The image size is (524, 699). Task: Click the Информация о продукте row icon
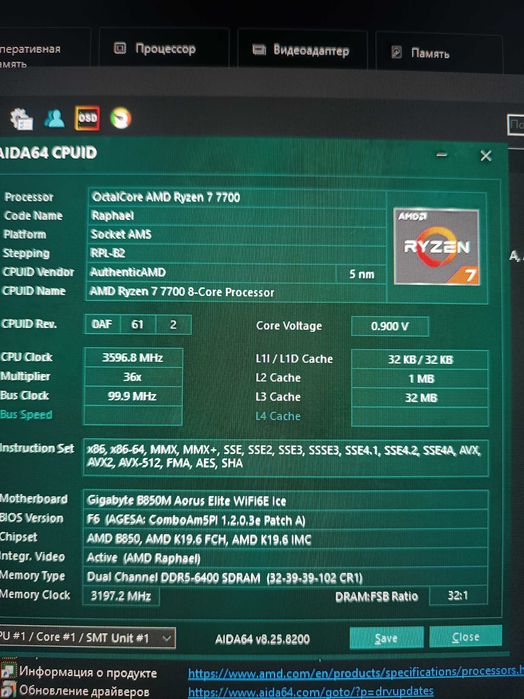8,672
